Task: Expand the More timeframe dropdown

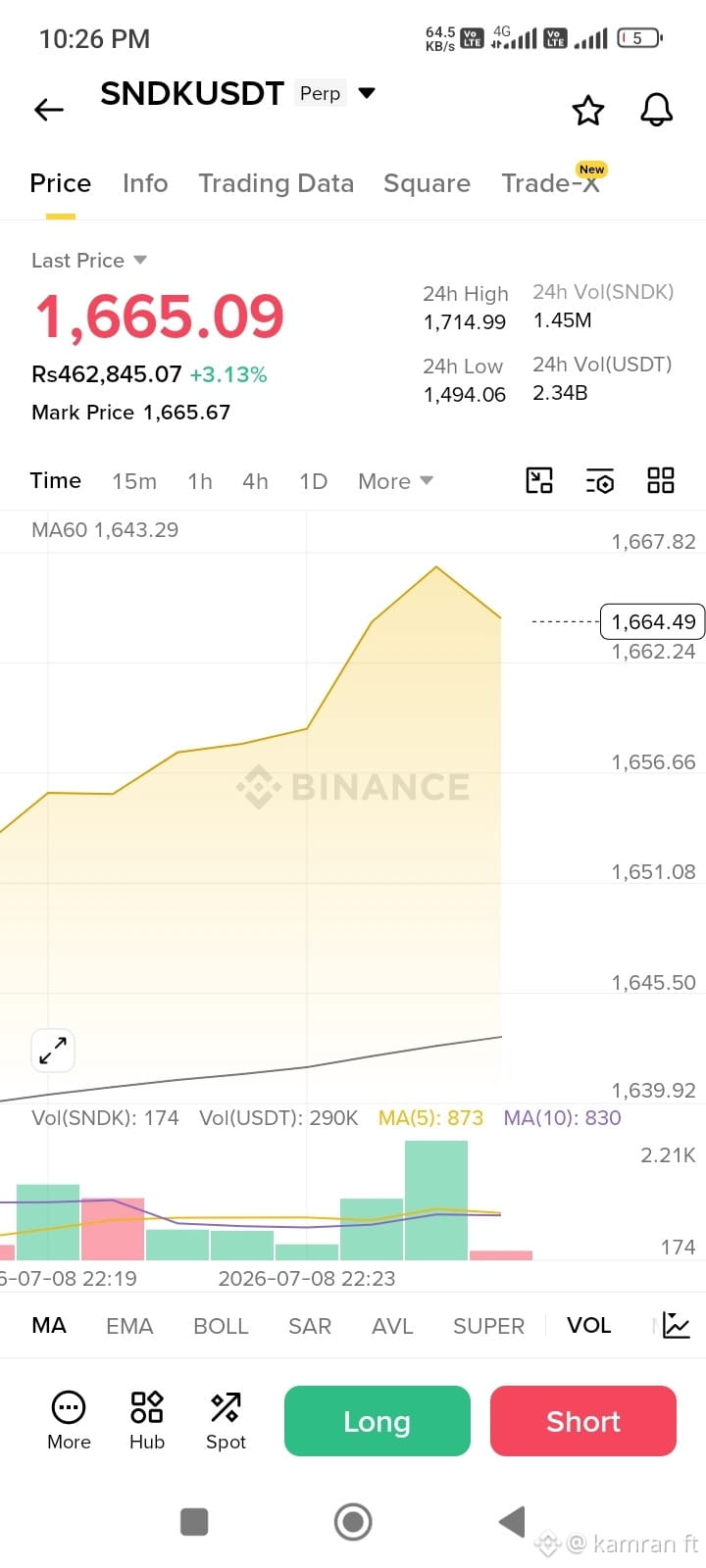Action: pyautogui.click(x=395, y=481)
